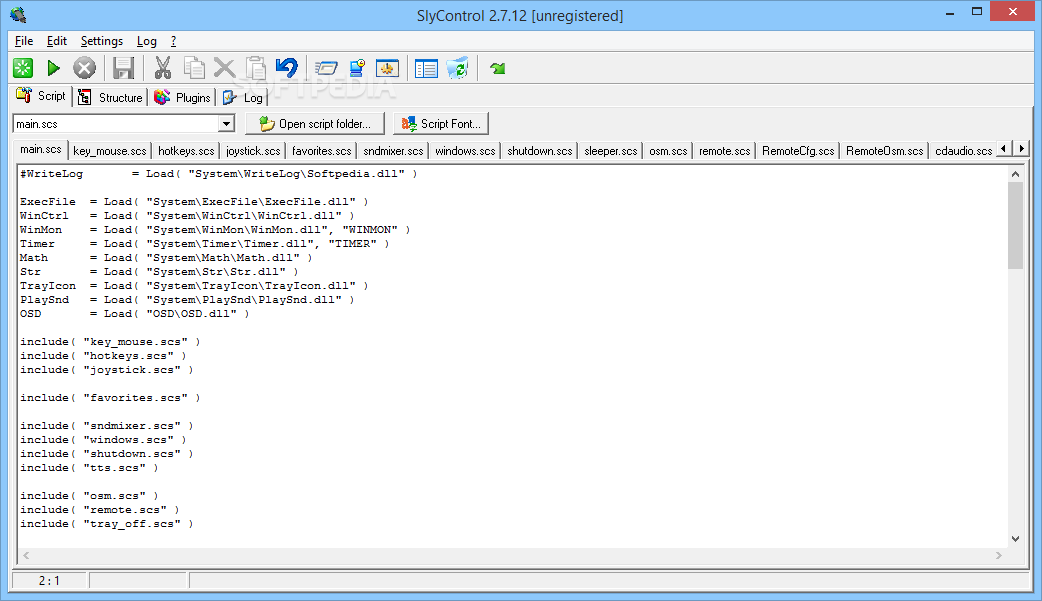Select favorites.scs file tab

[322, 151]
